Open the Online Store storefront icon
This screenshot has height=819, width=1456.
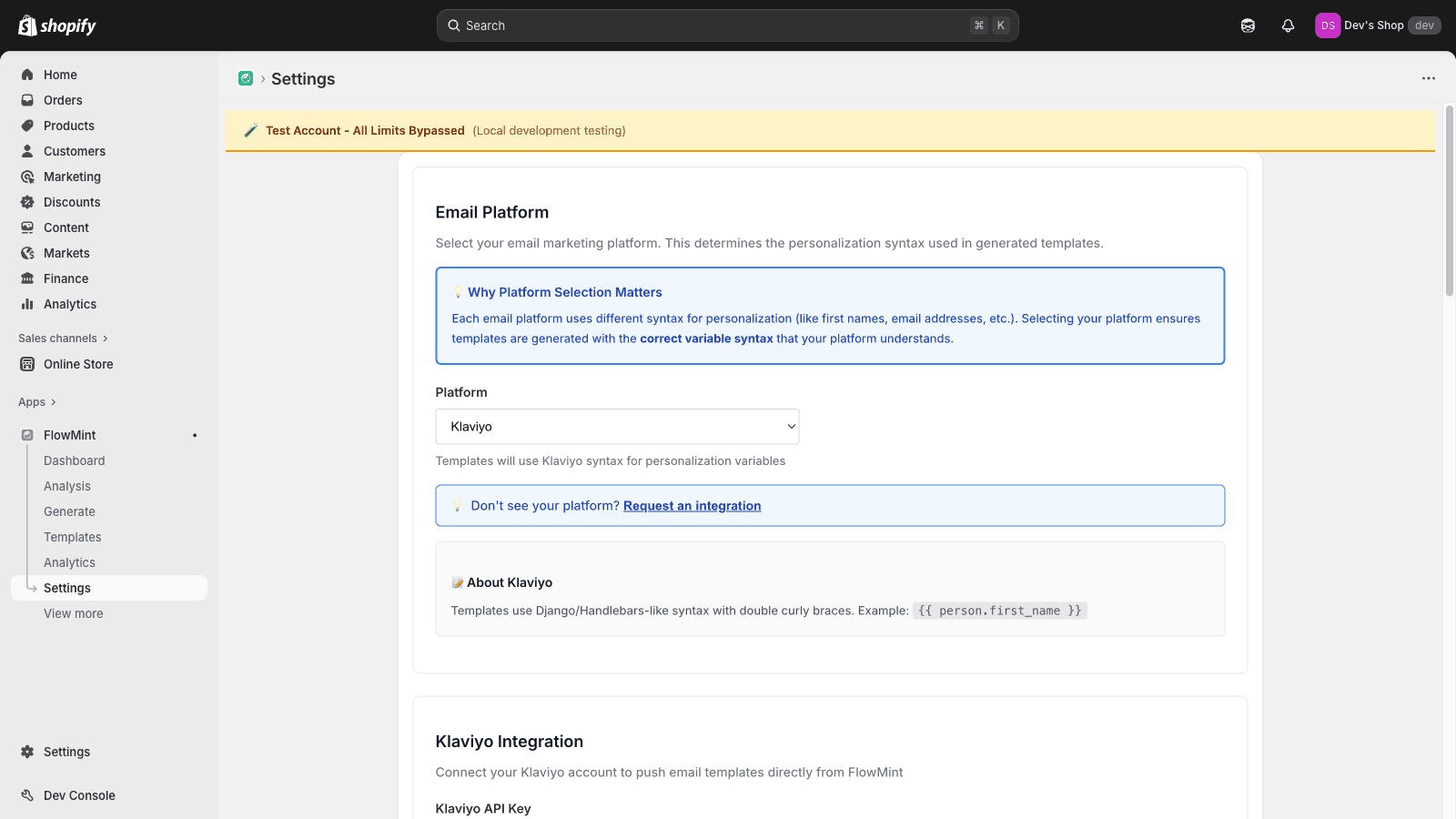(27, 364)
